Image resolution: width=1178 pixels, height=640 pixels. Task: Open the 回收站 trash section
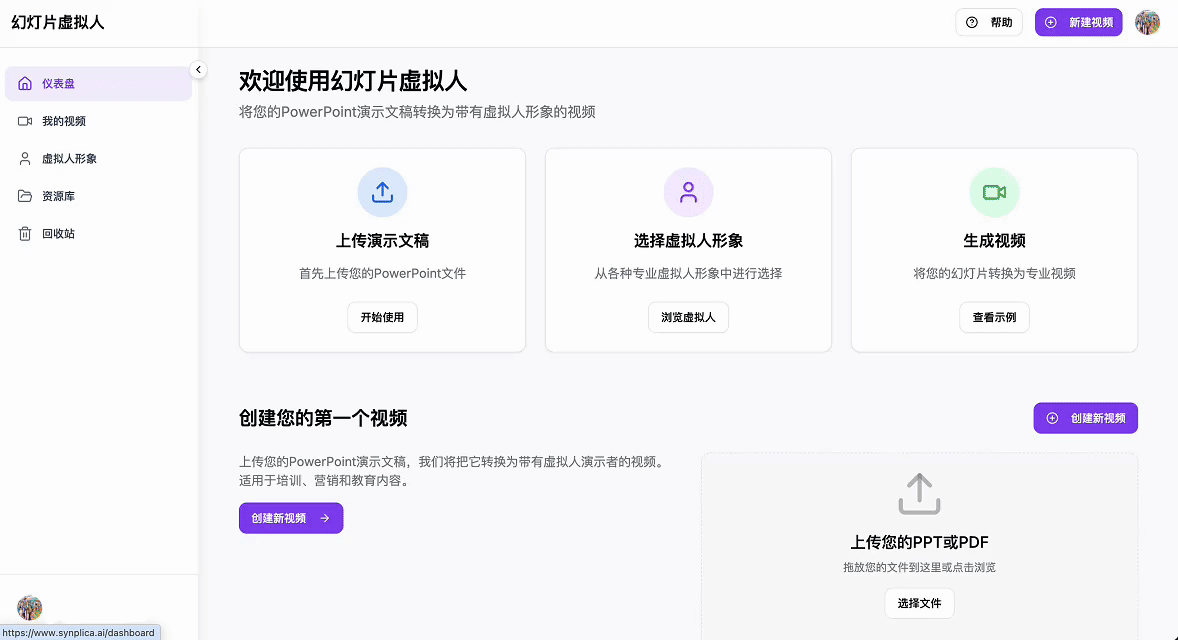coord(58,234)
